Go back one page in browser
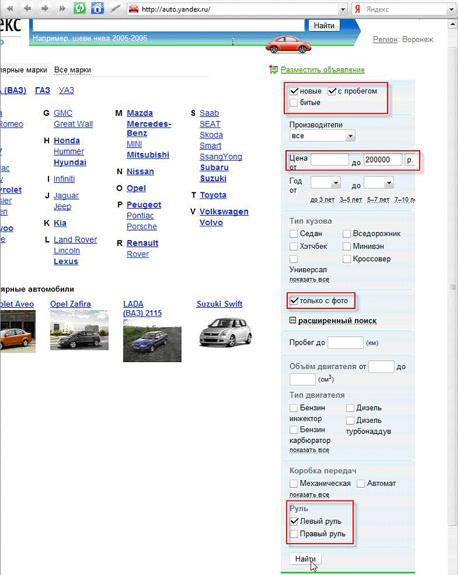Image resolution: width=458 pixels, height=575 pixels. 28,8
